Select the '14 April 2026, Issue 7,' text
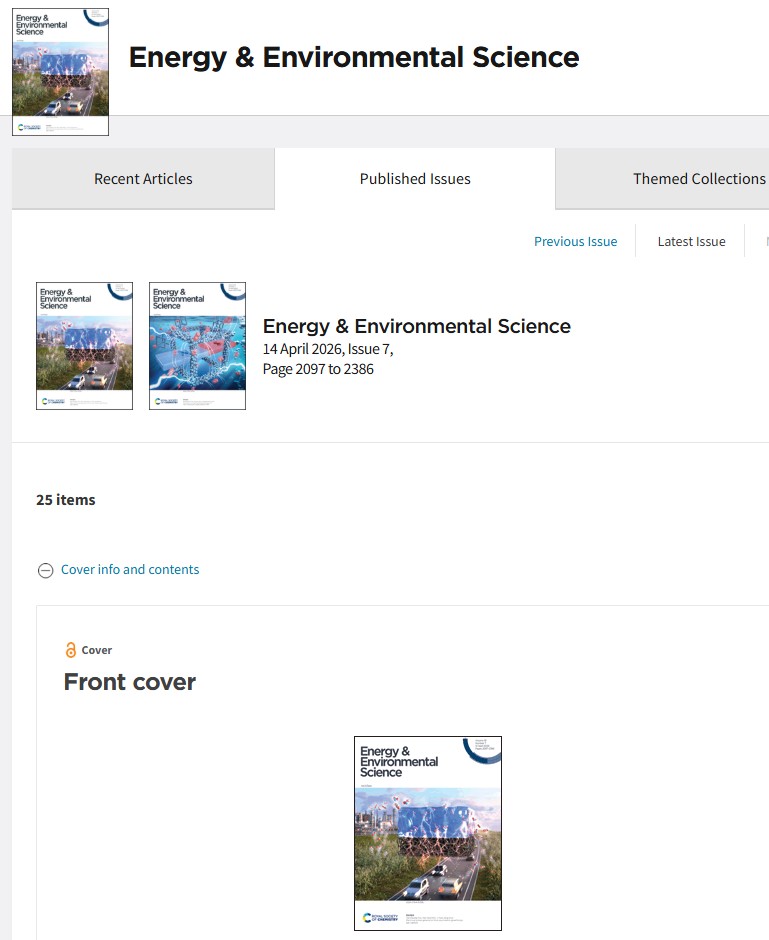 point(328,349)
